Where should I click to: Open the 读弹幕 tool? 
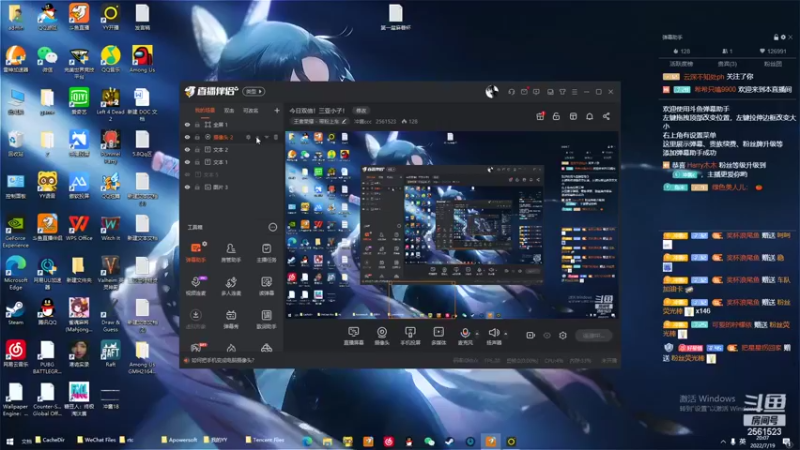pyautogui.click(x=266, y=286)
